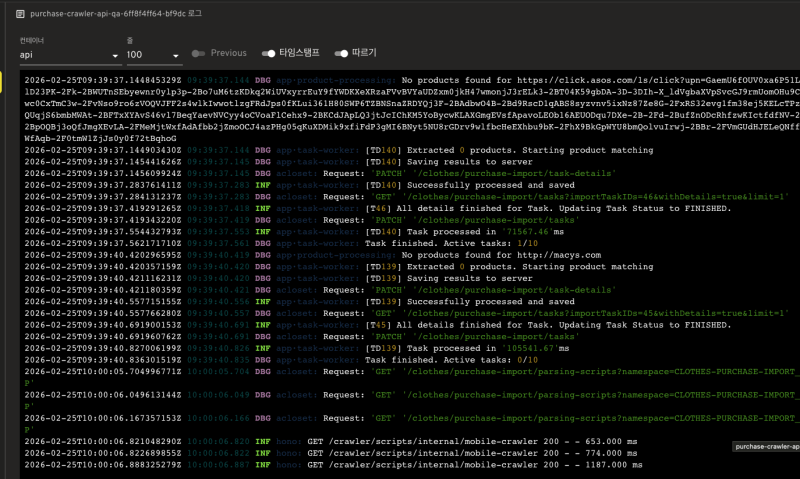
Task: Click the purchase-crawler tooltip at bottom right
Action: 765,448
